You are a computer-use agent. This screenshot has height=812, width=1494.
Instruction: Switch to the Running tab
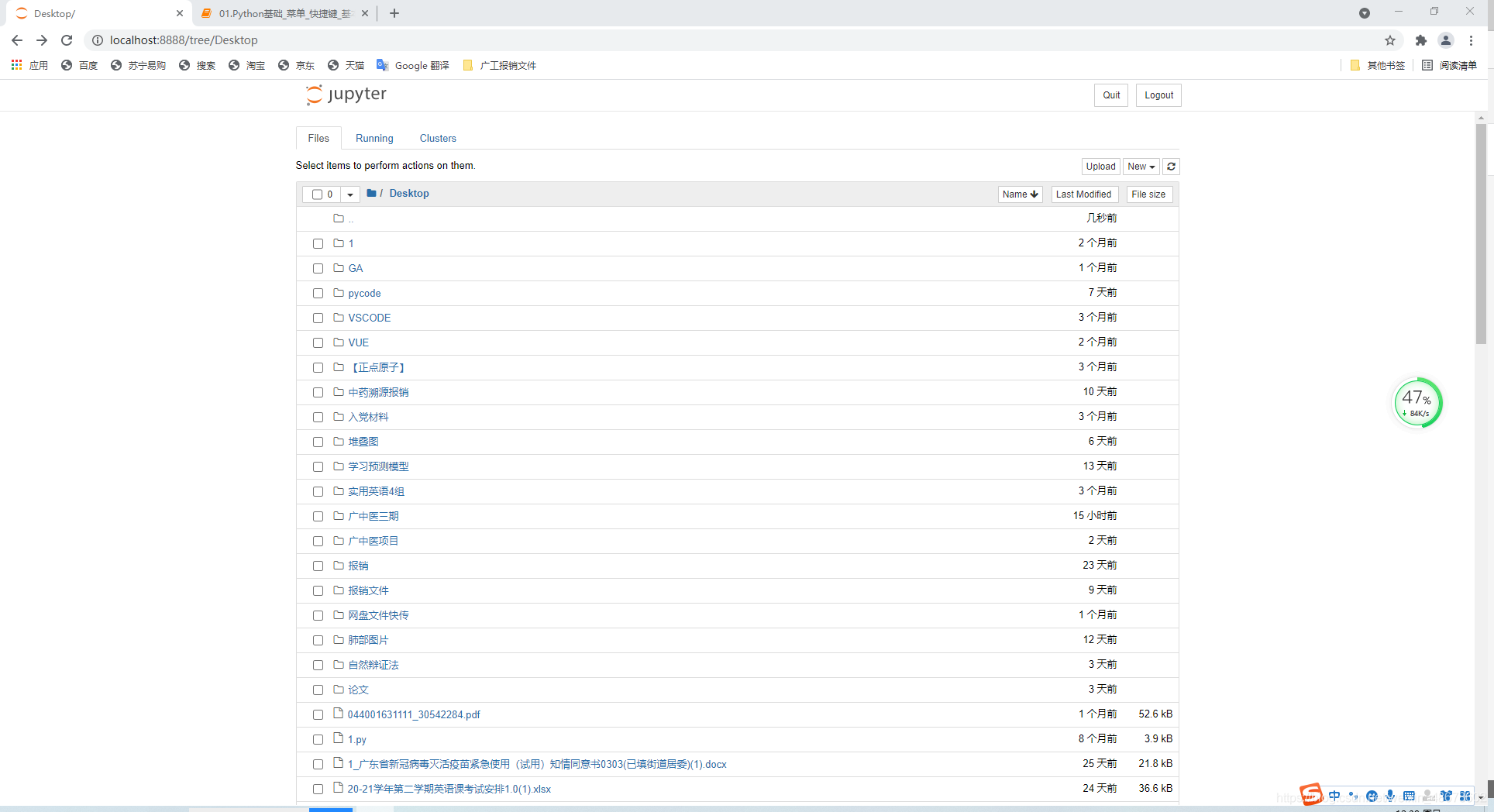click(374, 138)
